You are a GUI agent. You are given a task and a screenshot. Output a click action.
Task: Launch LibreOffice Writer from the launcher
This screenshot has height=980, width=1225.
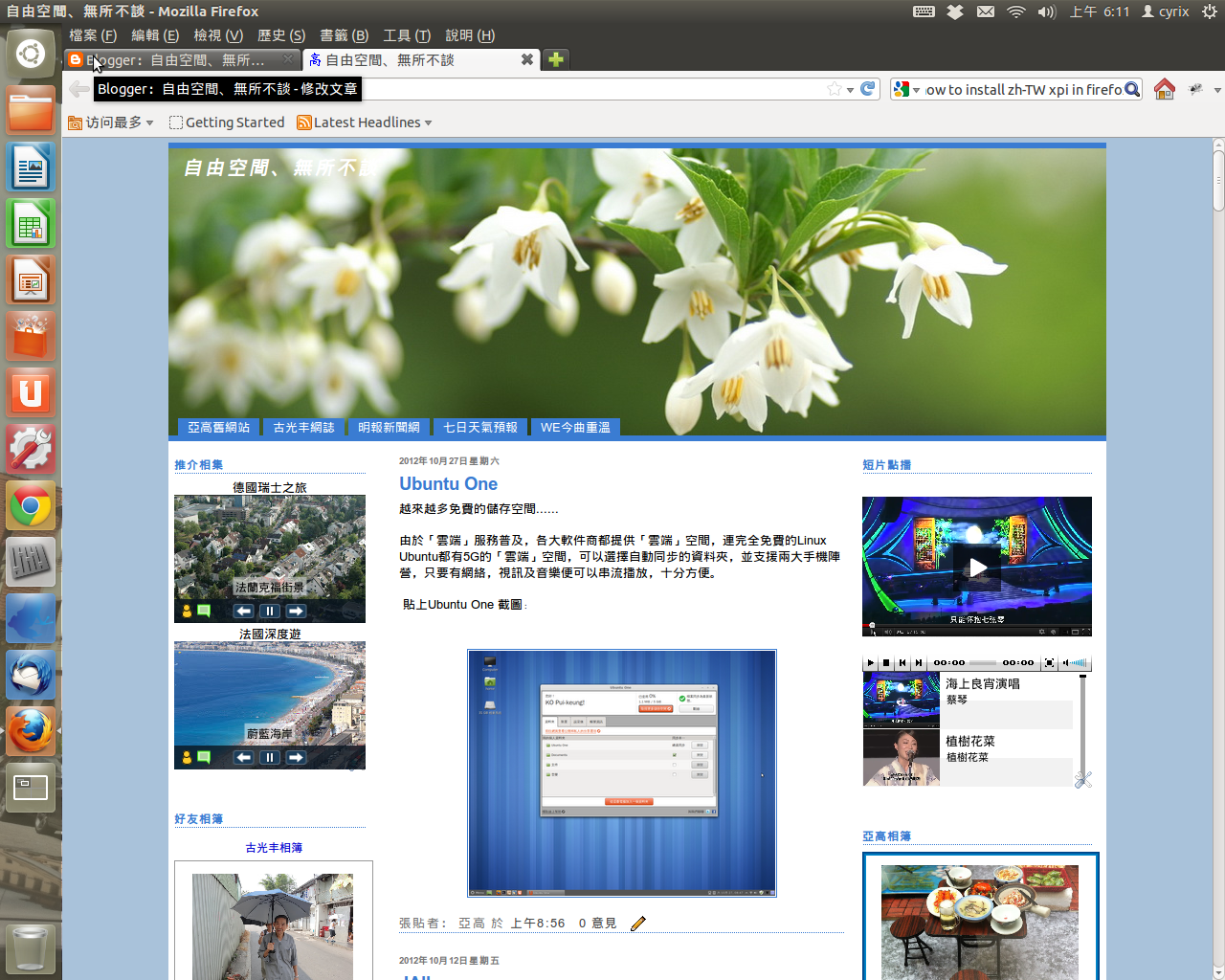(x=31, y=167)
